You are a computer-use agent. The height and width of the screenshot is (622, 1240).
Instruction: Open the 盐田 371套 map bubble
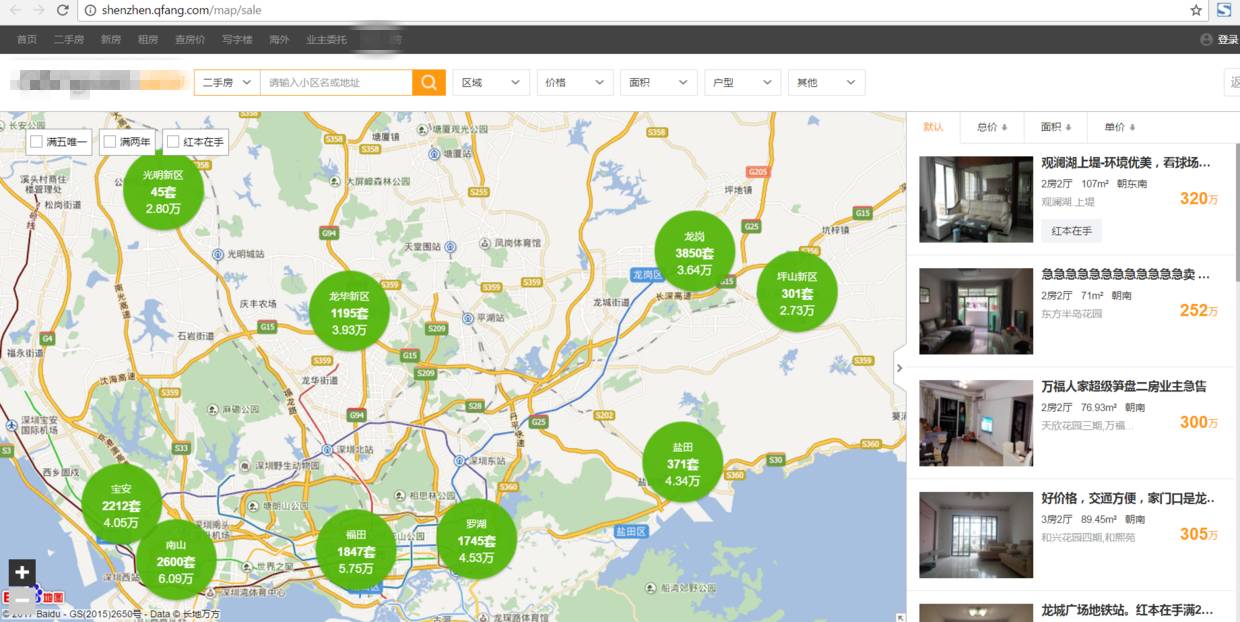coord(682,463)
